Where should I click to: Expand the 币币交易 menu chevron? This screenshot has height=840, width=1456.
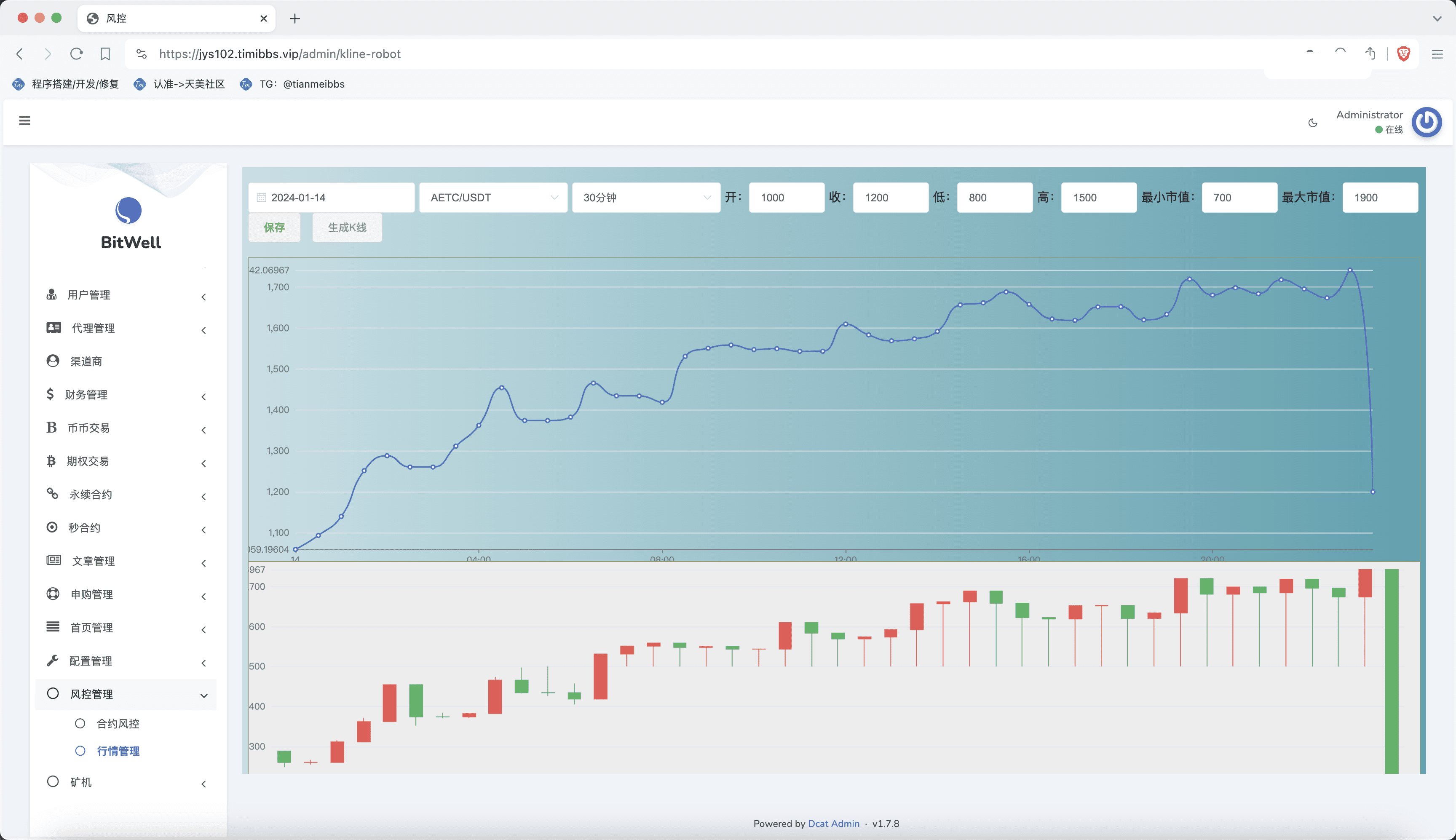click(203, 430)
